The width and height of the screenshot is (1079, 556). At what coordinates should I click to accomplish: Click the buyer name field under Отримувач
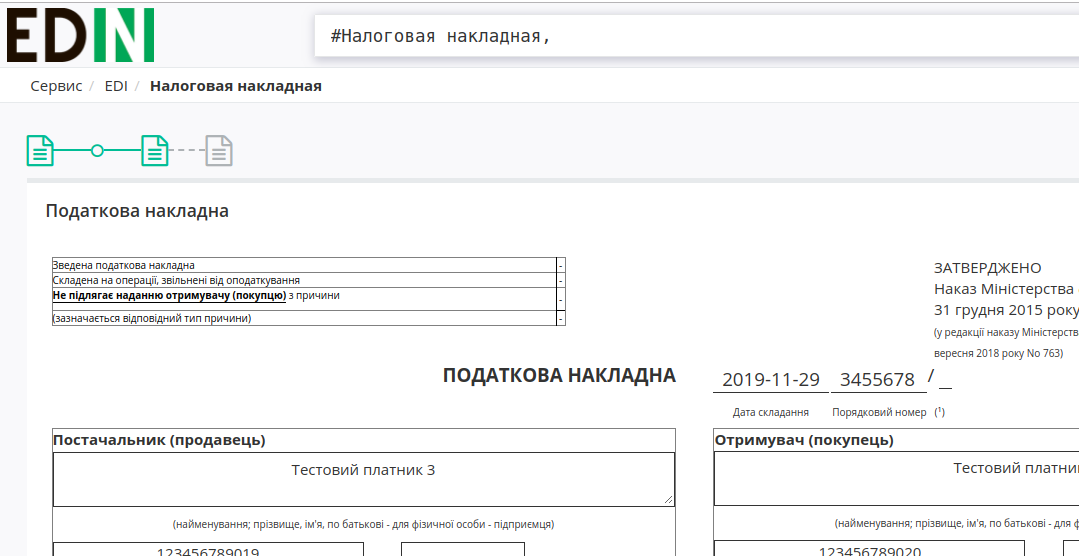point(897,478)
